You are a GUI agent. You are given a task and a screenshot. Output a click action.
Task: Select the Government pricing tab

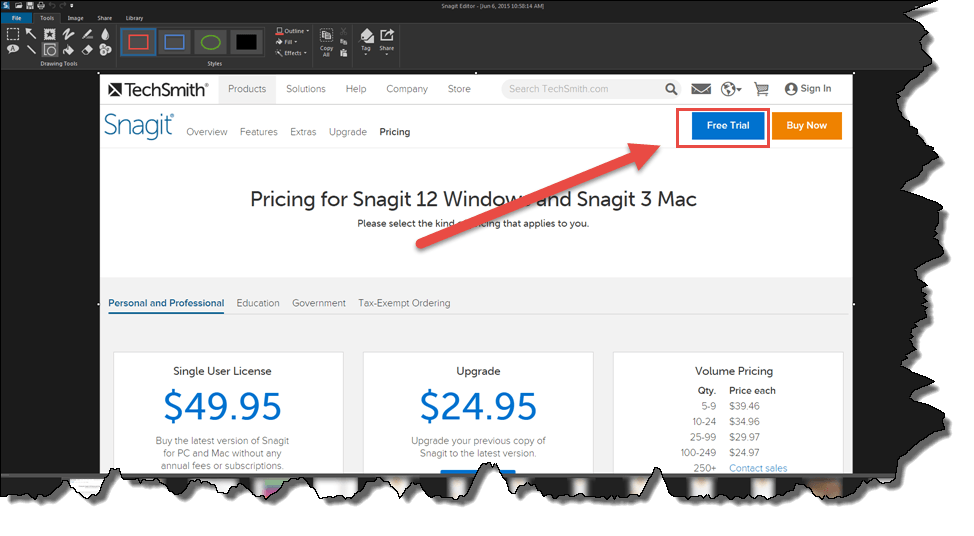coord(319,303)
